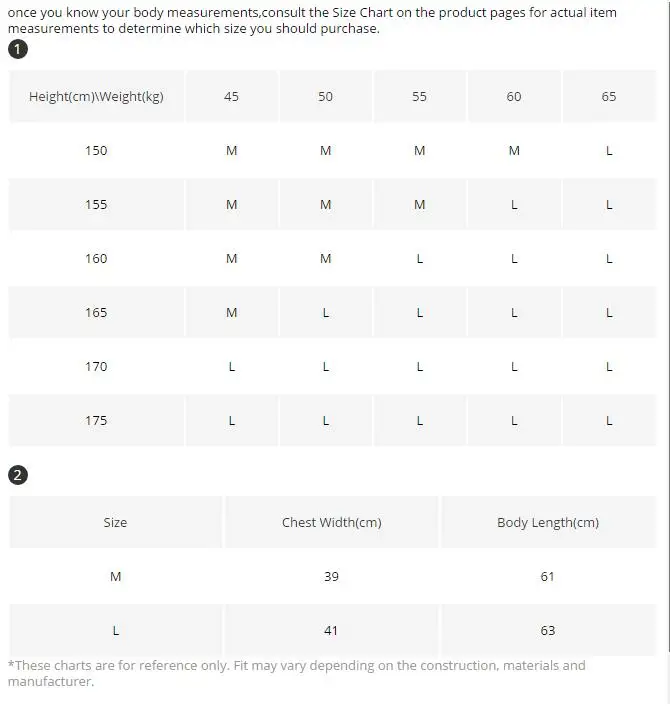Click the L cell for 160 cm, 55 kg
This screenshot has height=706, width=670.
(x=420, y=258)
